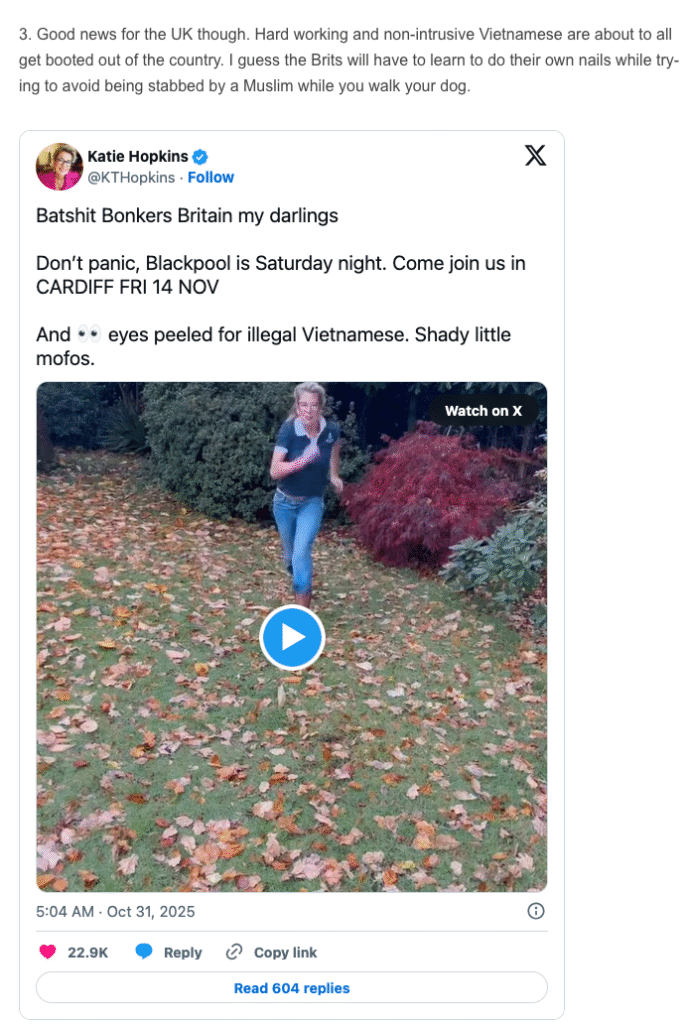
Task: Play the embedded video
Action: pos(292,637)
